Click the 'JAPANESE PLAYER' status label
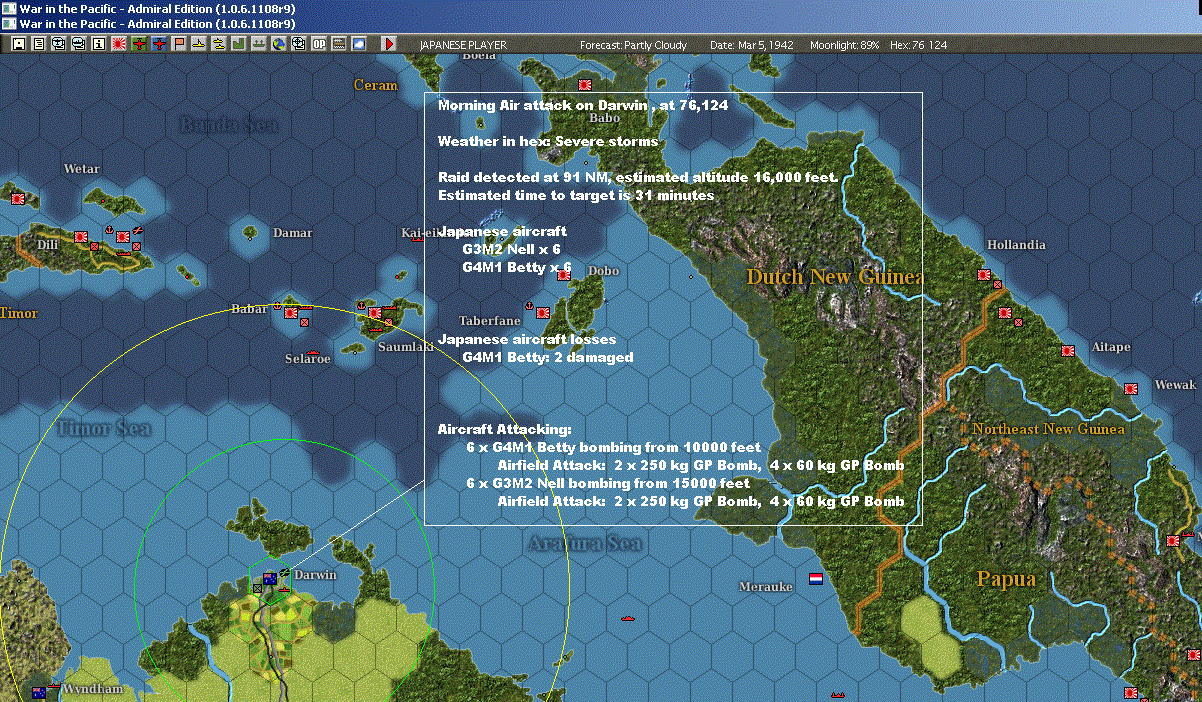The image size is (1202, 702). coord(463,45)
